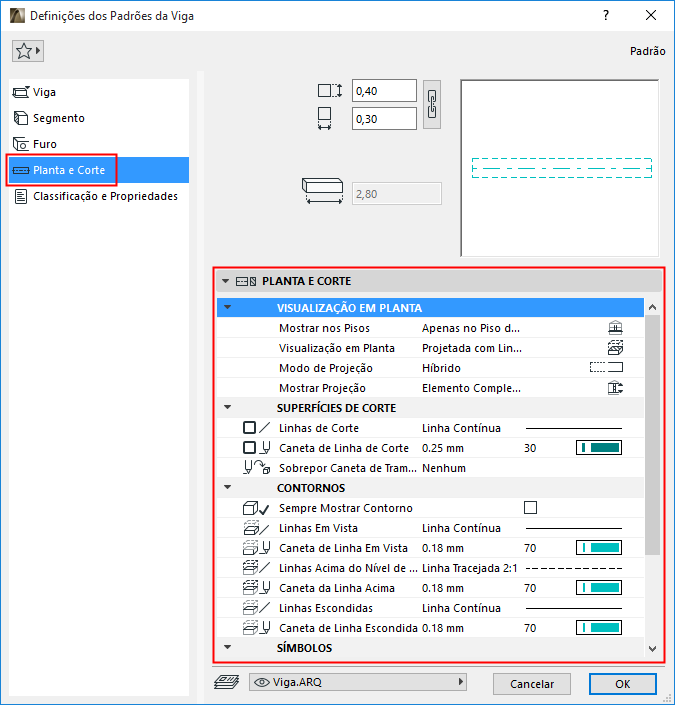Open Mostrar nos Pisos options icon
This screenshot has height=705, width=675.
click(x=615, y=328)
